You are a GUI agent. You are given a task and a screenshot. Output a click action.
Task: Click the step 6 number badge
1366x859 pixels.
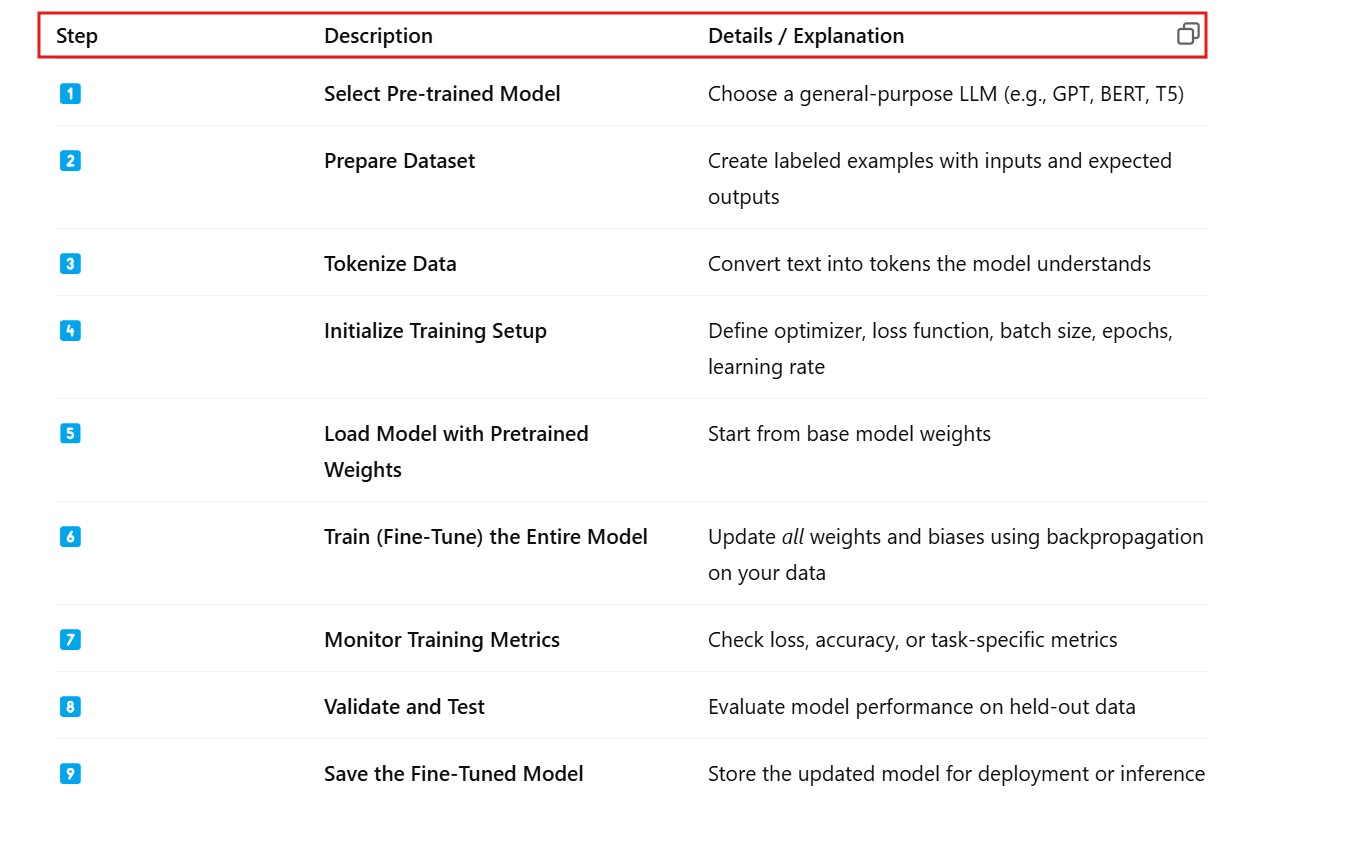(x=70, y=537)
